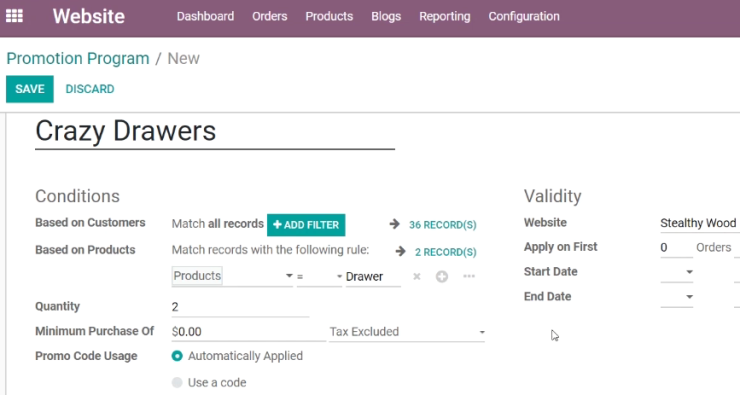Click ADD FILTER for customers

pyautogui.click(x=306, y=225)
